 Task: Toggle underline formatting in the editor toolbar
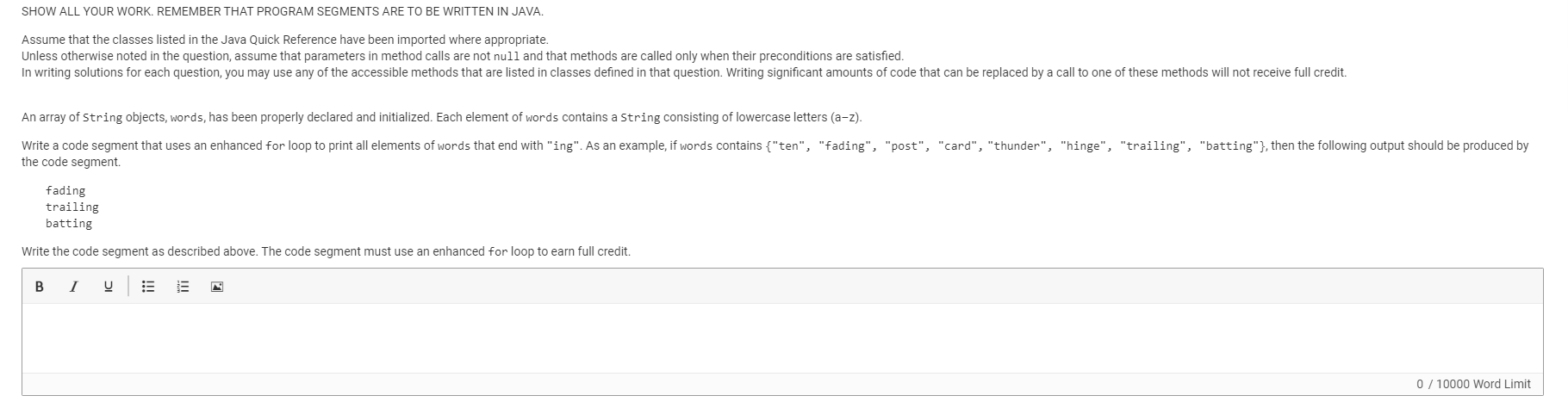point(109,287)
